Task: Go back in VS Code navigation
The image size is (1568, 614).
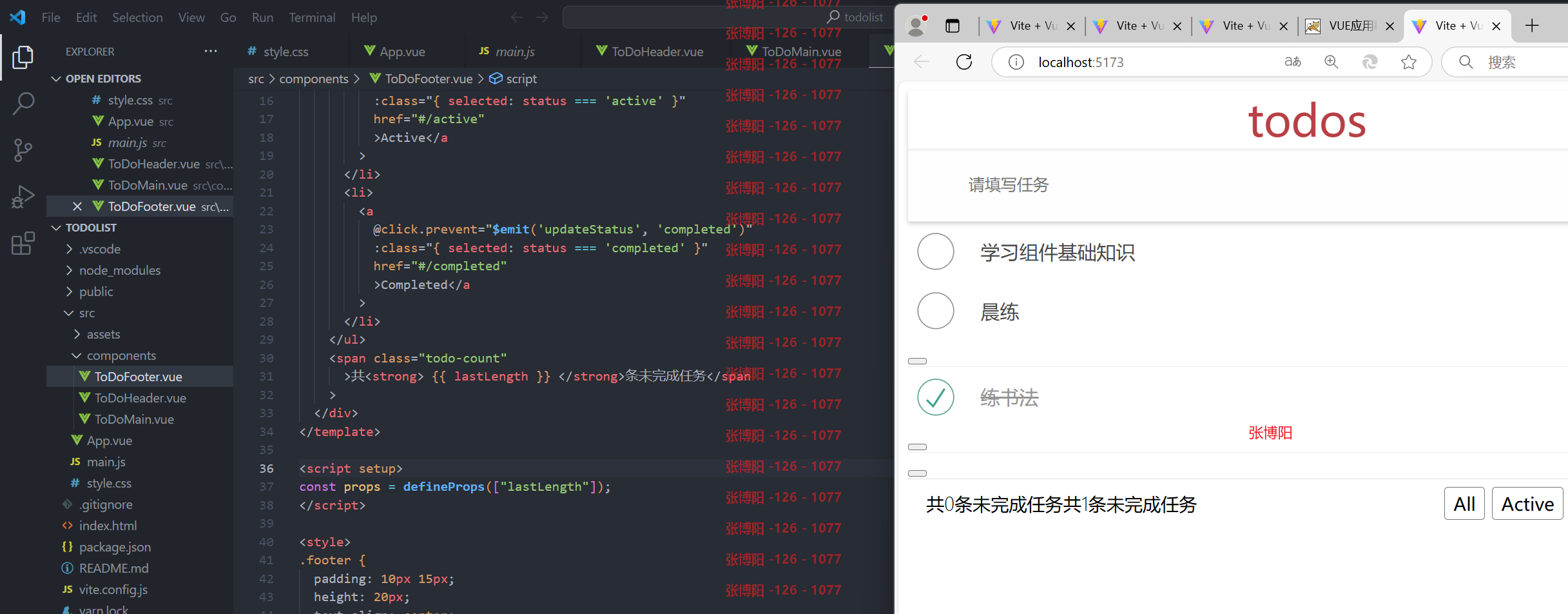Action: pos(517,17)
